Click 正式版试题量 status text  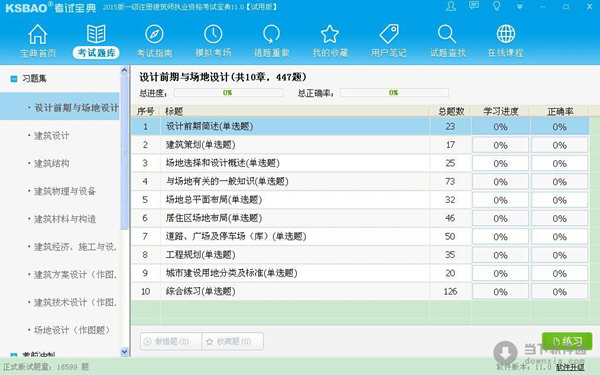point(46,367)
